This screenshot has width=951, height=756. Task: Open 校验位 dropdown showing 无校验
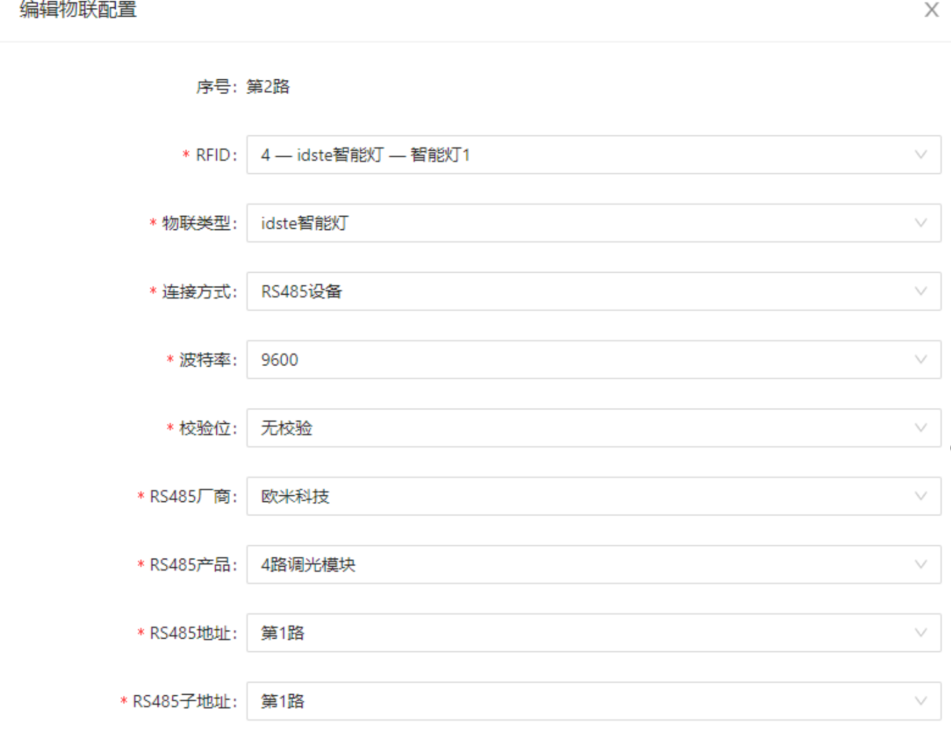coord(580,428)
